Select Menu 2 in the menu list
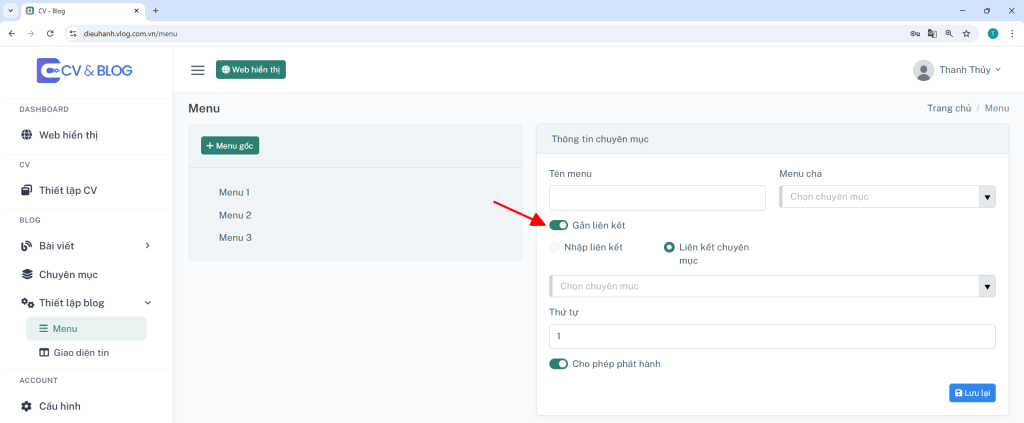 pyautogui.click(x=235, y=215)
